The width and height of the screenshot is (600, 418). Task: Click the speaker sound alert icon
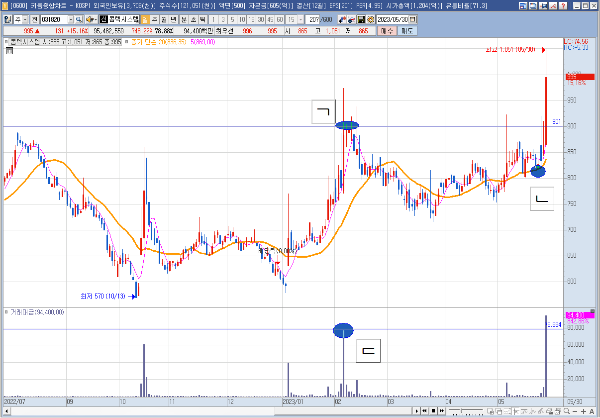[90, 20]
